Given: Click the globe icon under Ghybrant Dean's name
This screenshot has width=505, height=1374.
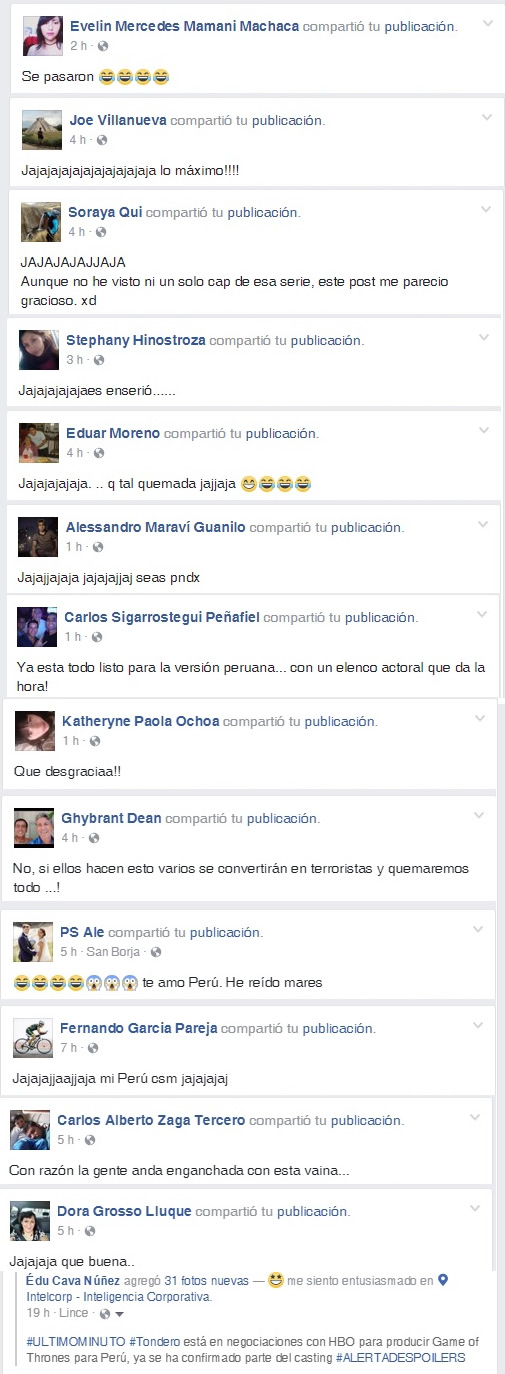Looking at the screenshot, I should click(94, 838).
